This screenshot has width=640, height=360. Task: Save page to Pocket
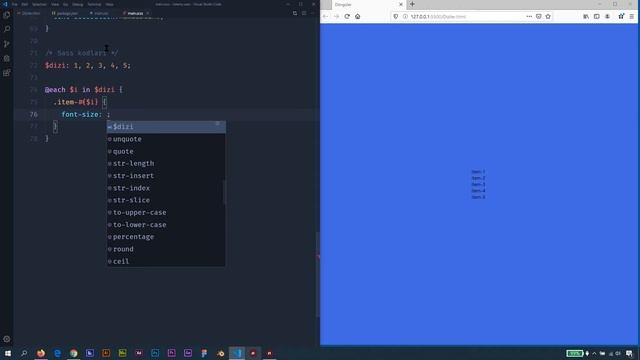pos(539,16)
